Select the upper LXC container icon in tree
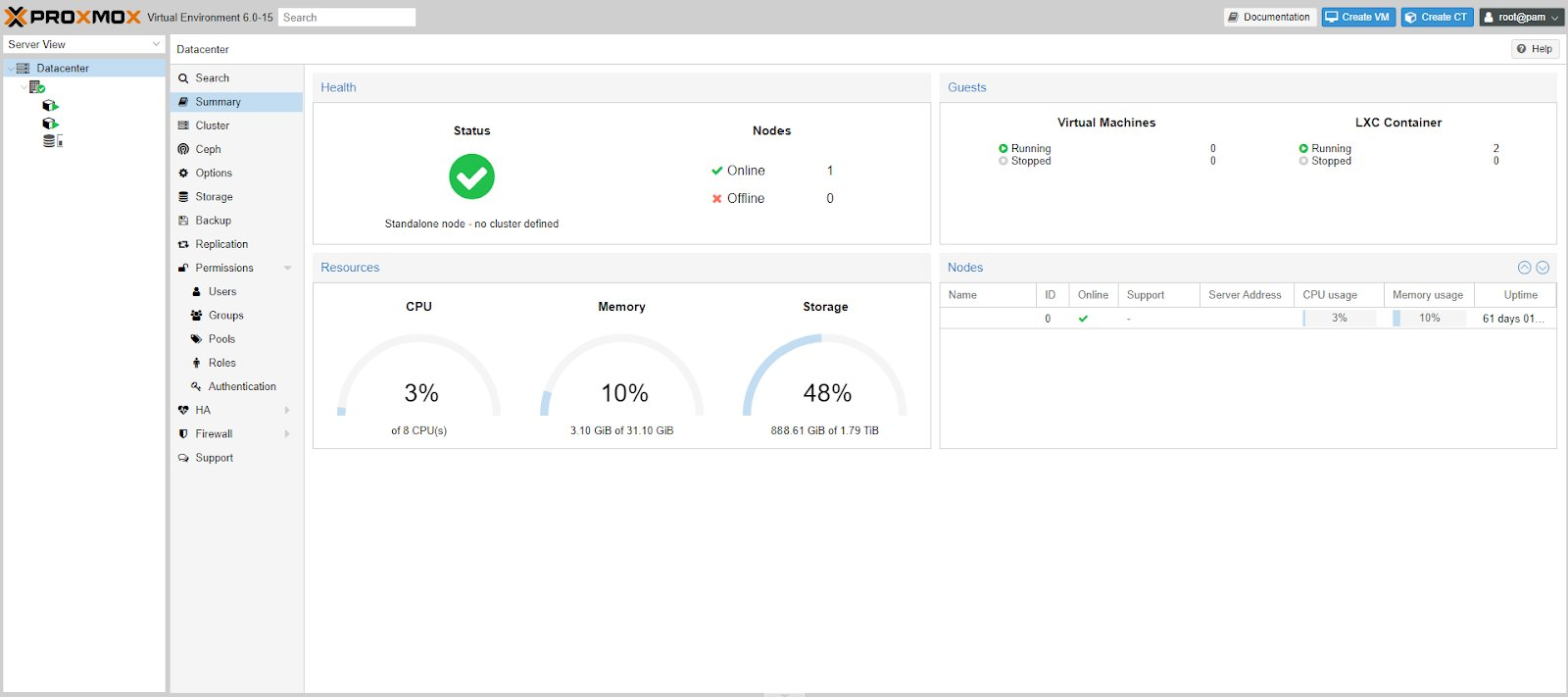1568x697 pixels. 51,105
